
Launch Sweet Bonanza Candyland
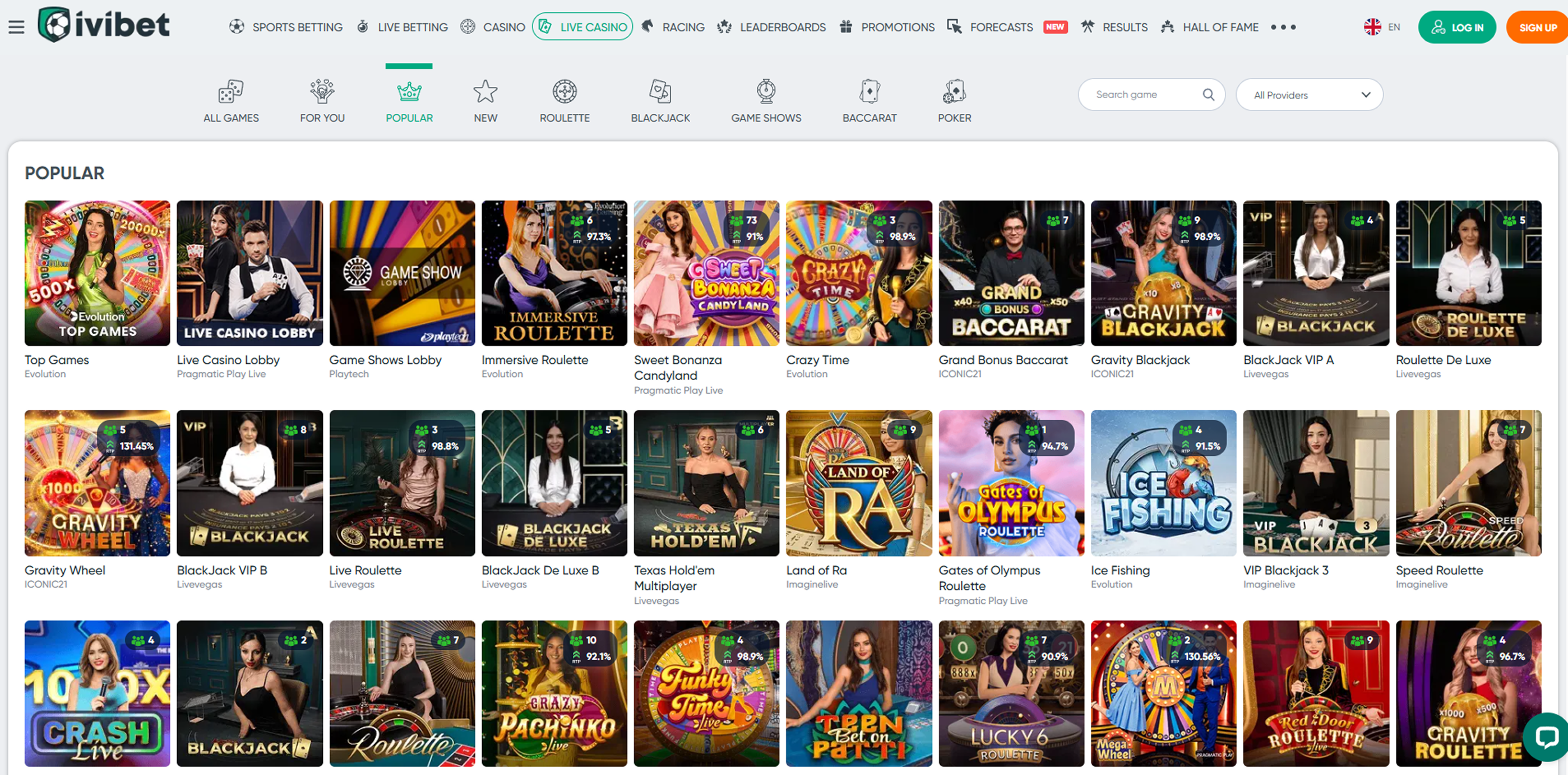click(706, 273)
